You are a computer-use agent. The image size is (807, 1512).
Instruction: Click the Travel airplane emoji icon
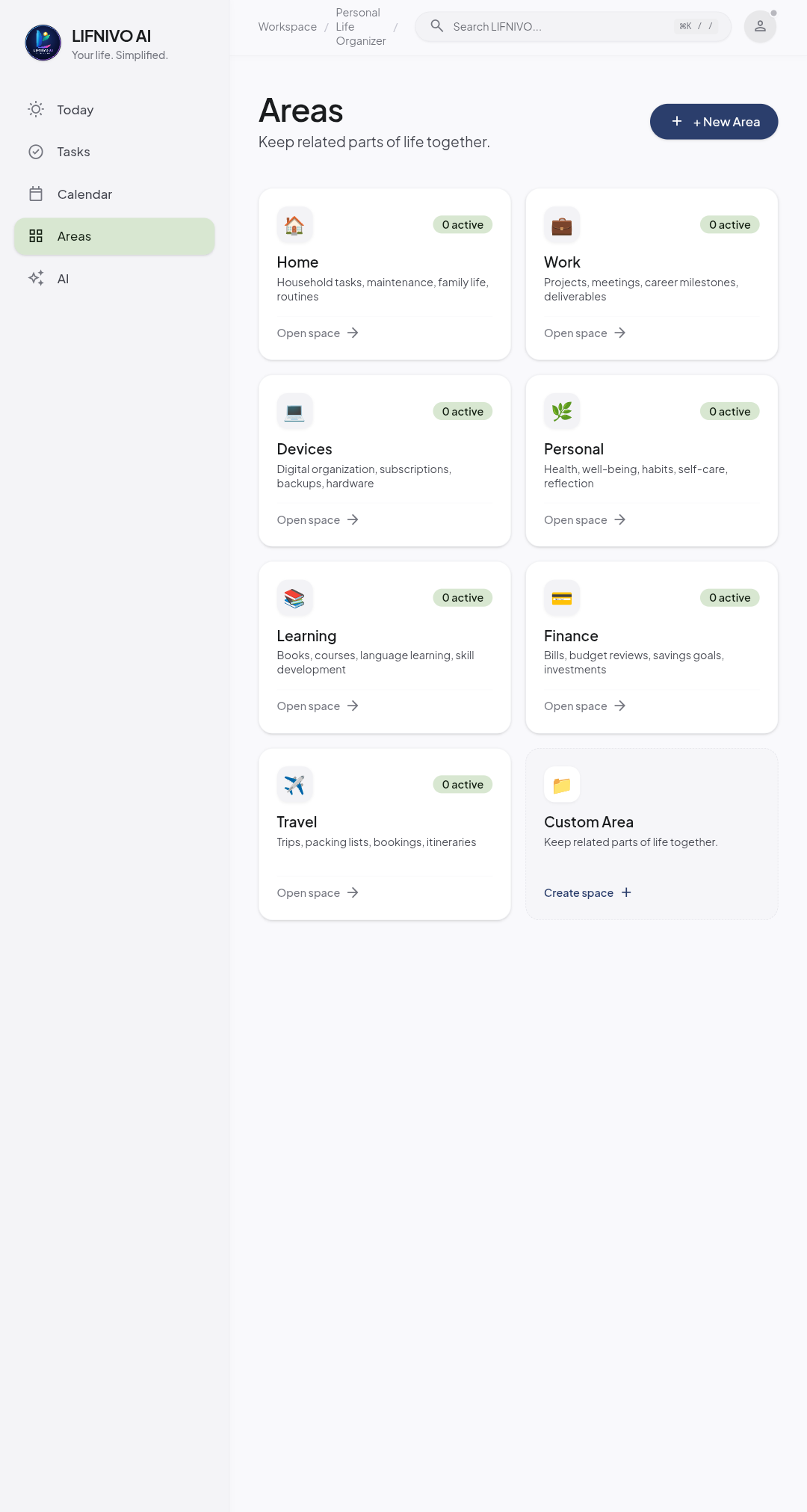click(294, 785)
